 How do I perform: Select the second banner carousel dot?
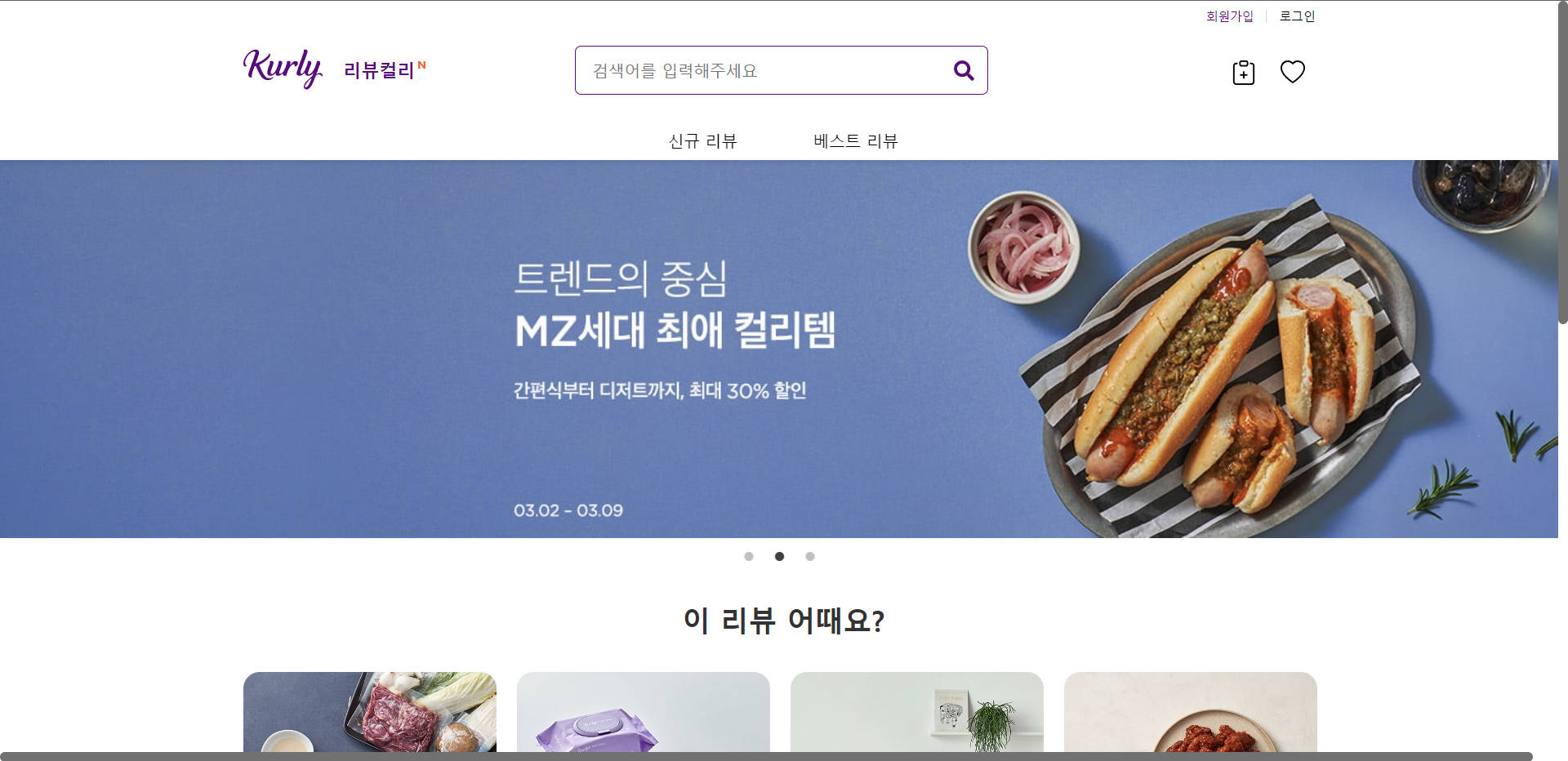(x=779, y=556)
